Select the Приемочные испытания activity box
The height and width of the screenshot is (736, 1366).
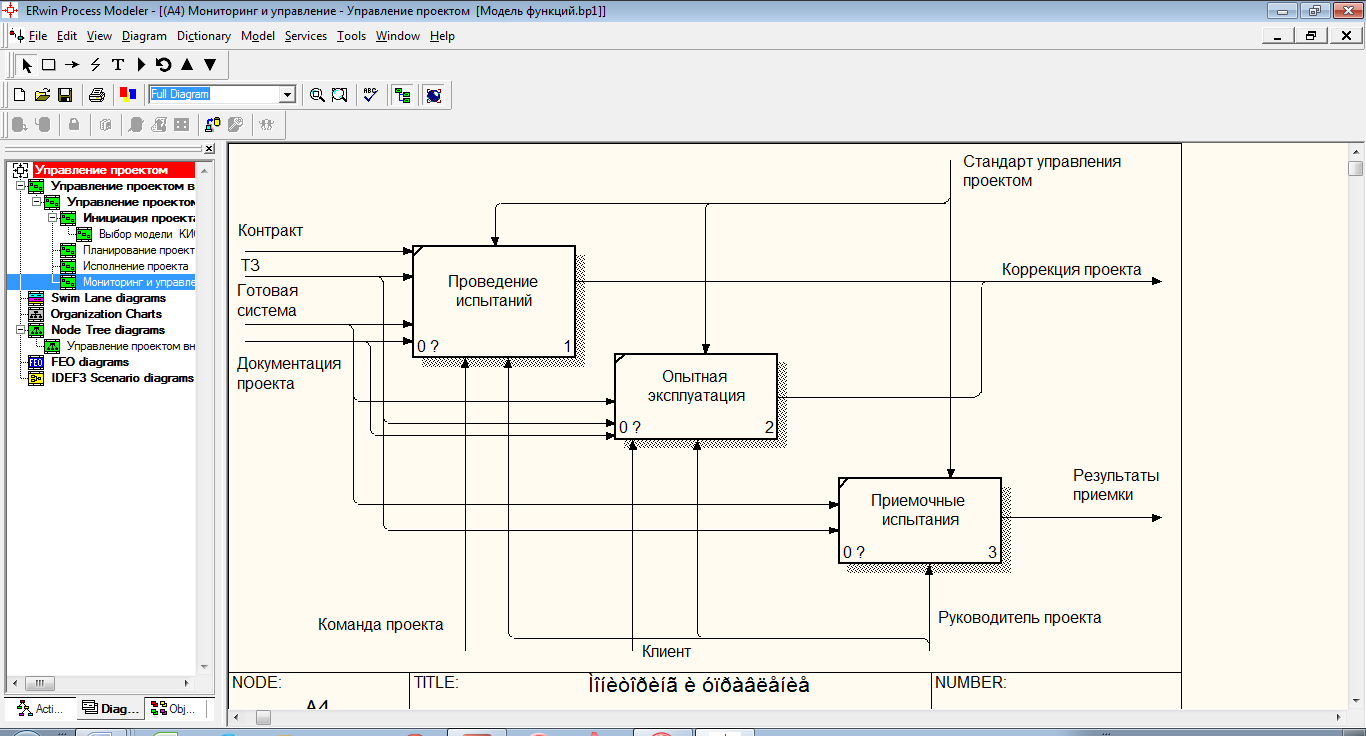pos(919,520)
